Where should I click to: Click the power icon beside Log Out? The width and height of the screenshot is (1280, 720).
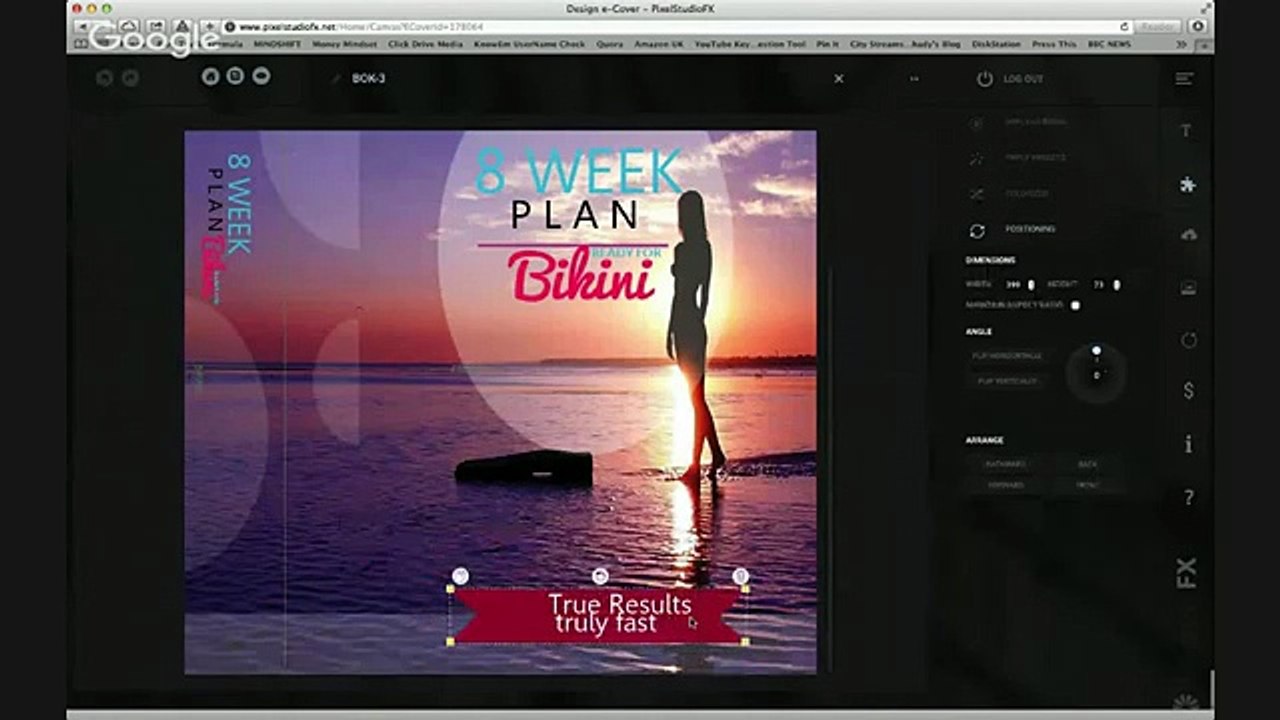click(985, 78)
